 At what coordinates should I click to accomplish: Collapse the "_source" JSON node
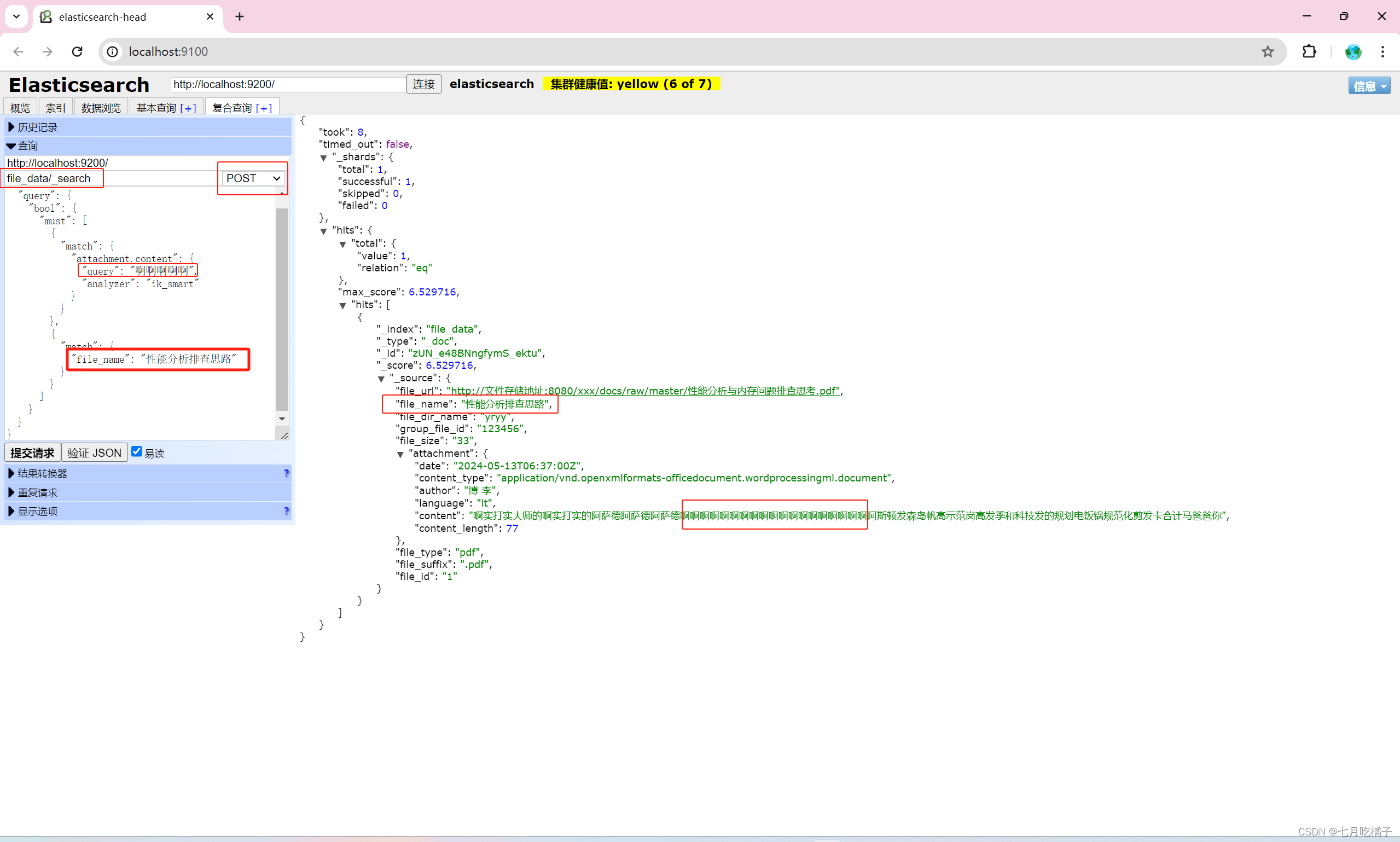coord(381,379)
